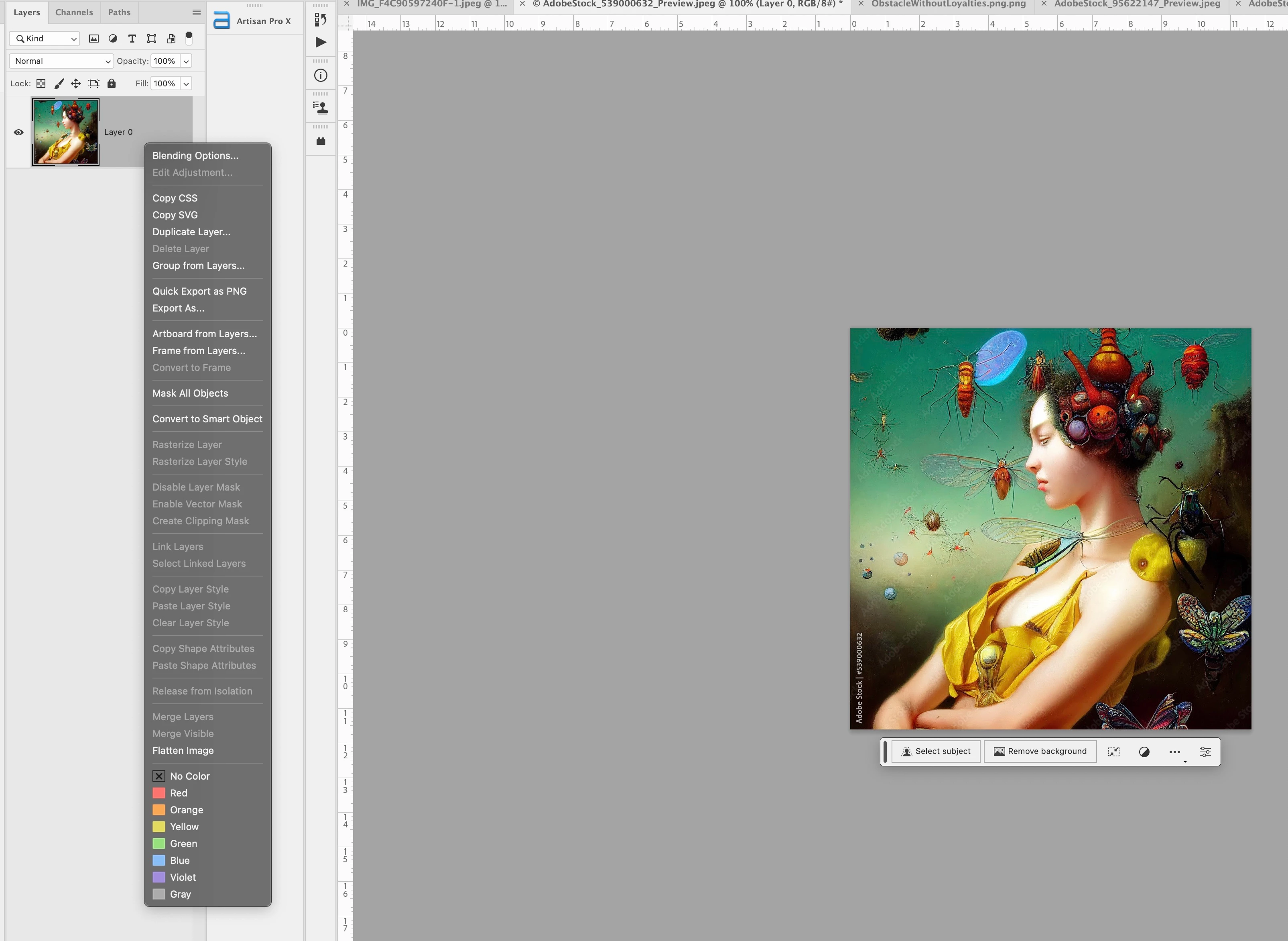Open the History panel icon

point(321,20)
